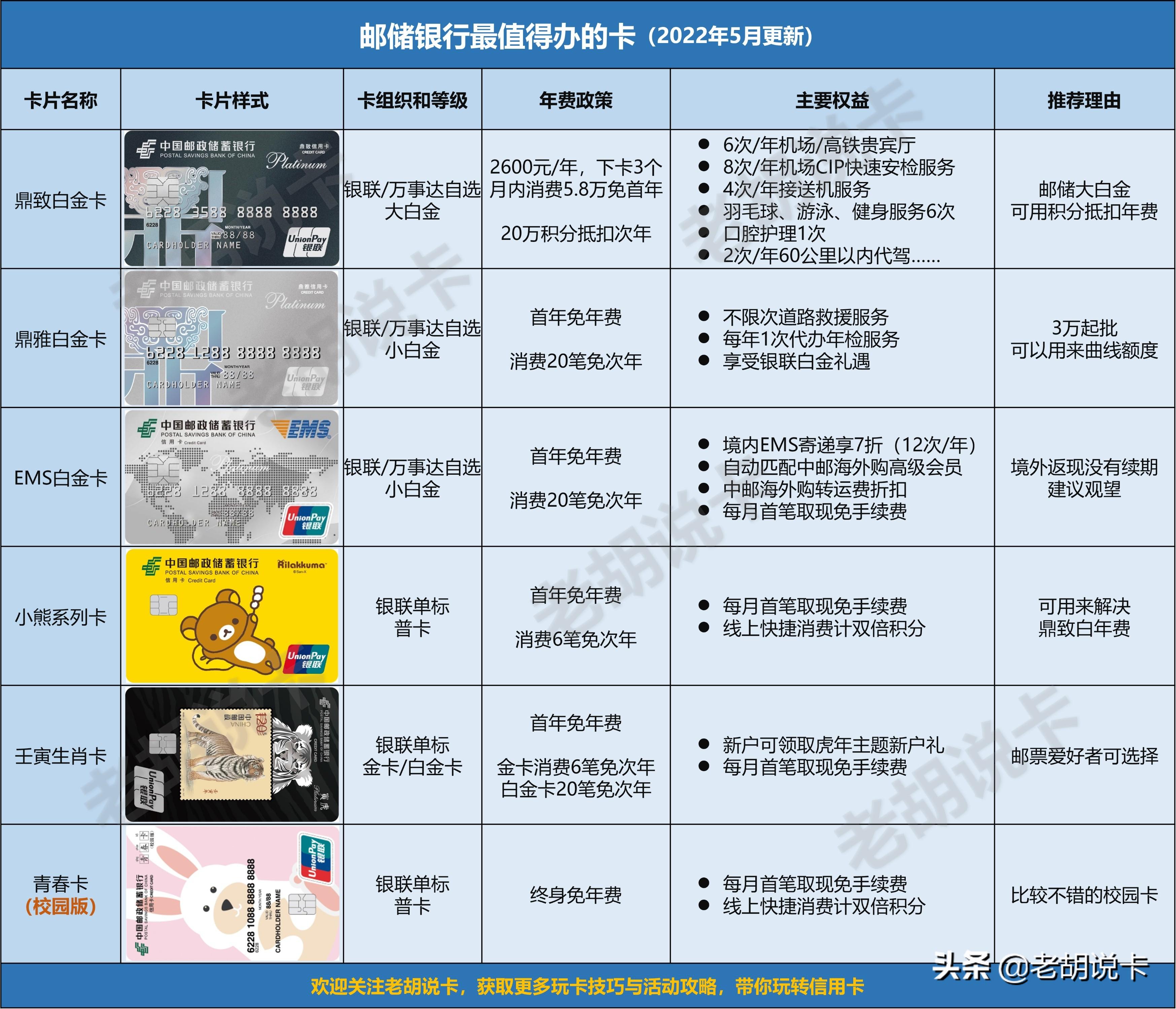Click the yellow Rilakkuma bear card image
The height and width of the screenshot is (1009, 1176).
pos(232,616)
